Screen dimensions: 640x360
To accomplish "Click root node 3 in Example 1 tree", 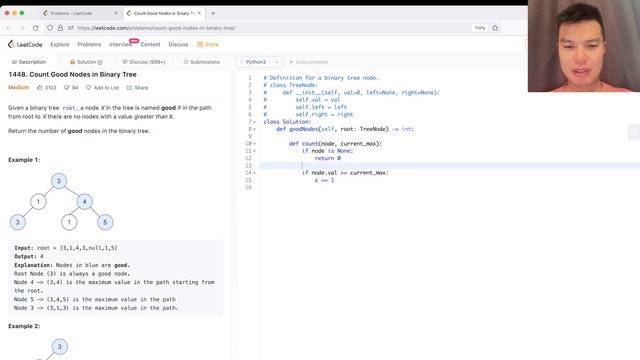I will (x=59, y=181).
